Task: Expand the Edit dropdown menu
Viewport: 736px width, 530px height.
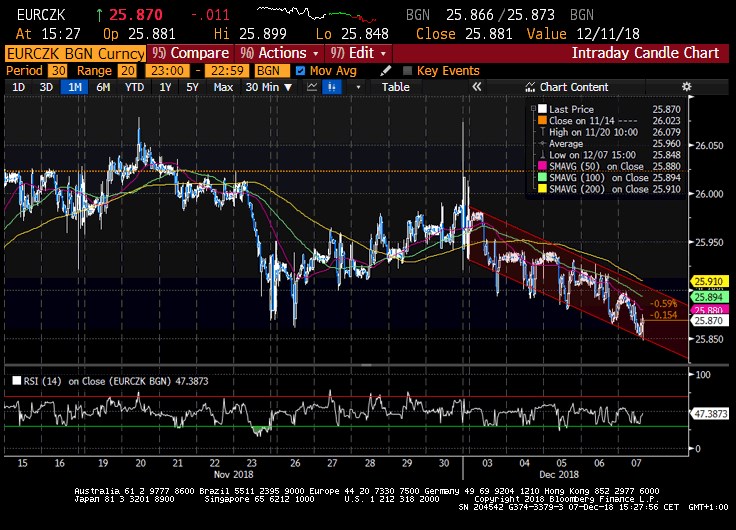Action: (x=363, y=53)
